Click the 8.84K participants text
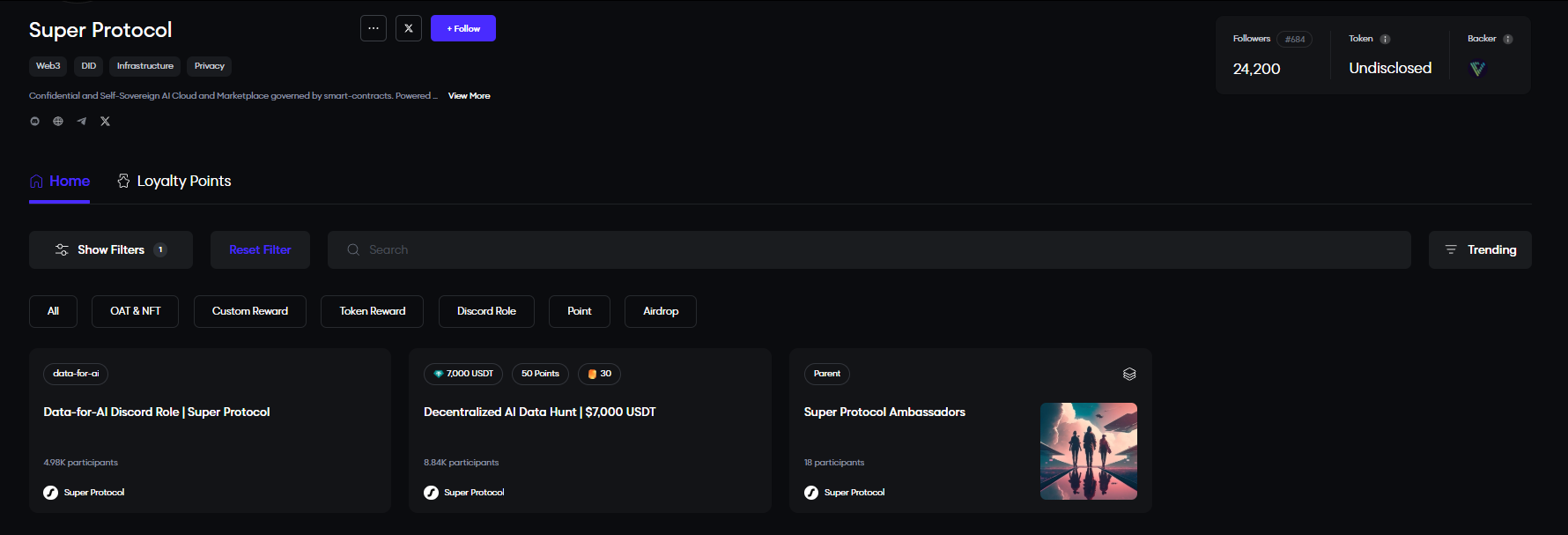The width and height of the screenshot is (1568, 535). 462,463
